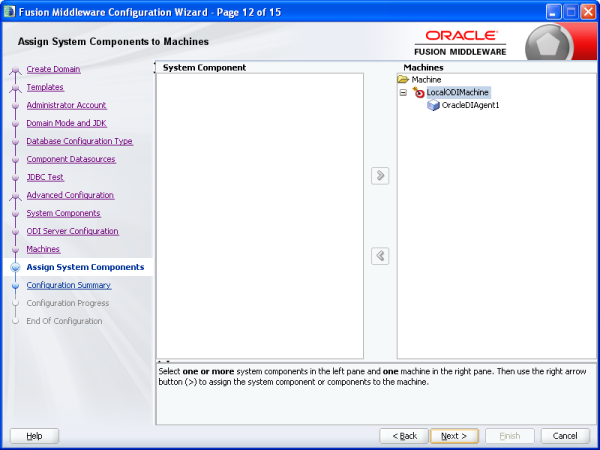Jump to Database Configuration Type step
600x450 pixels.
[79, 141]
